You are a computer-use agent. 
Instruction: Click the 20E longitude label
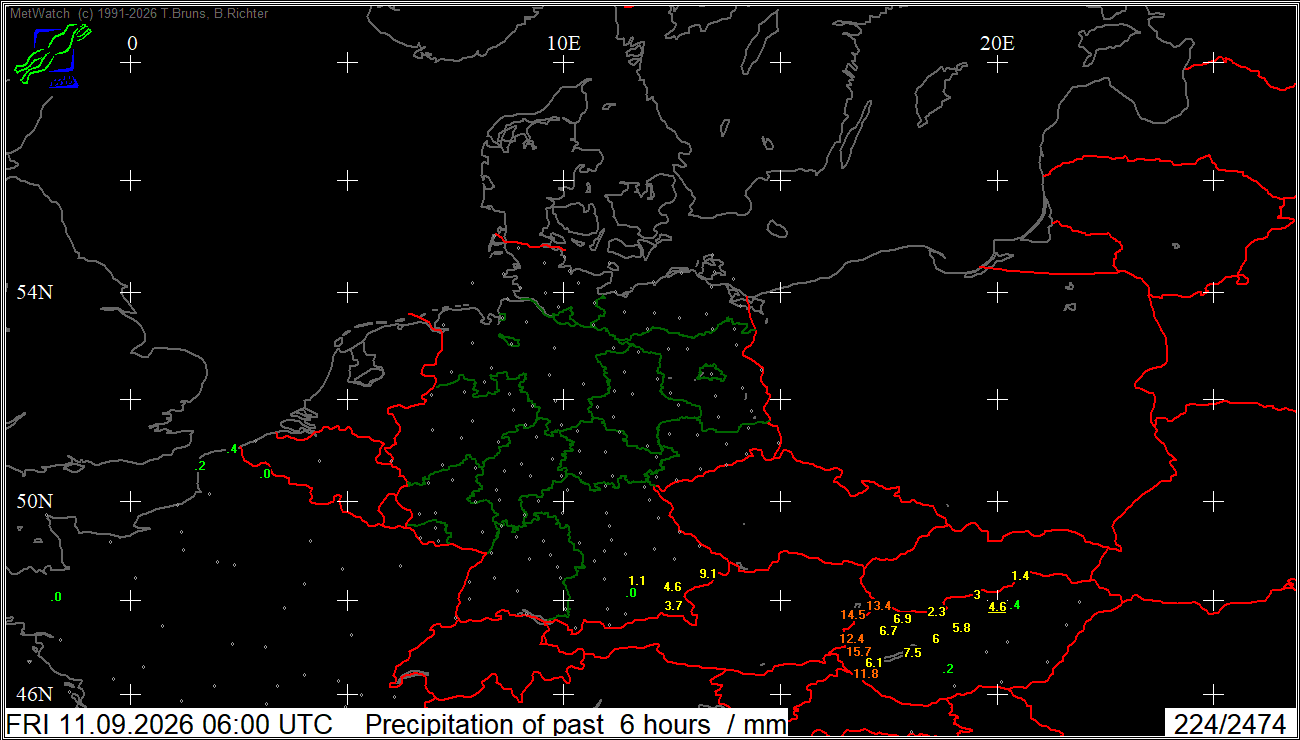997,43
